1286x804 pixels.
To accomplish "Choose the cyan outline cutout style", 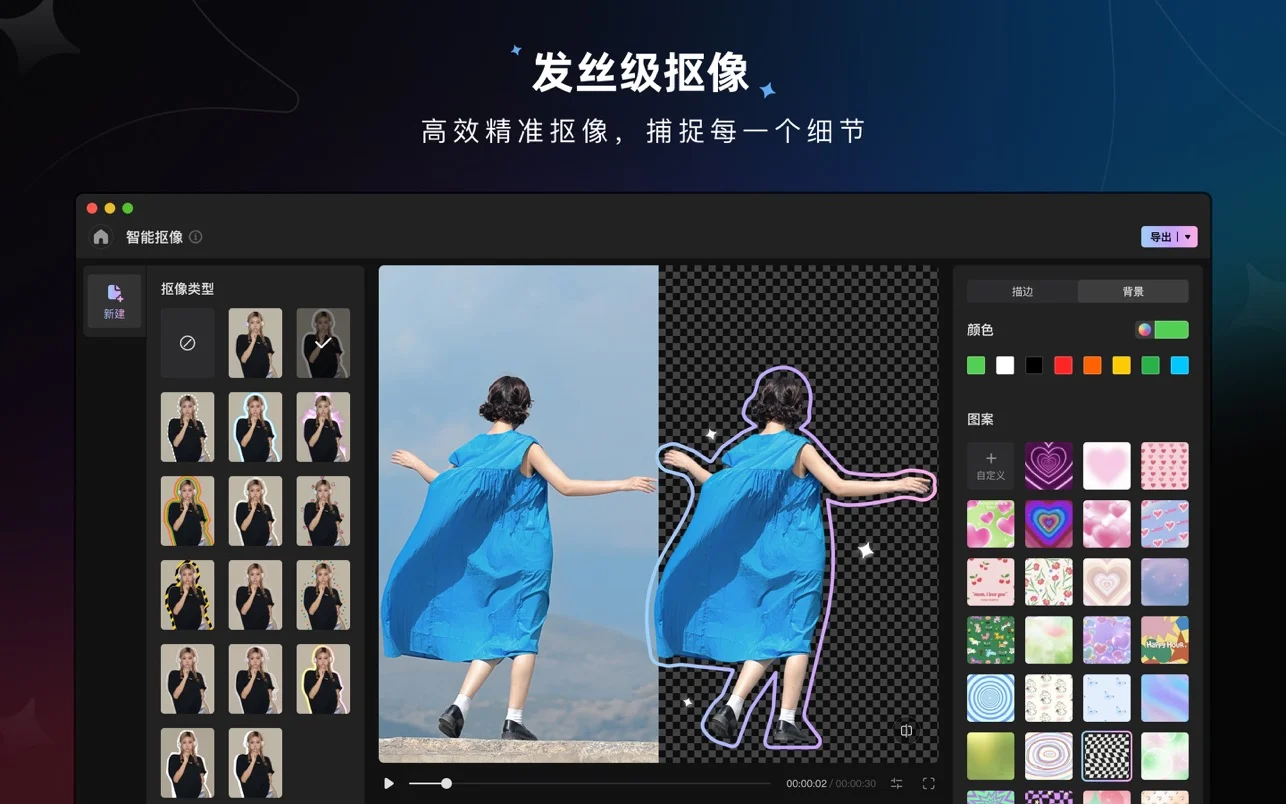I will point(255,427).
